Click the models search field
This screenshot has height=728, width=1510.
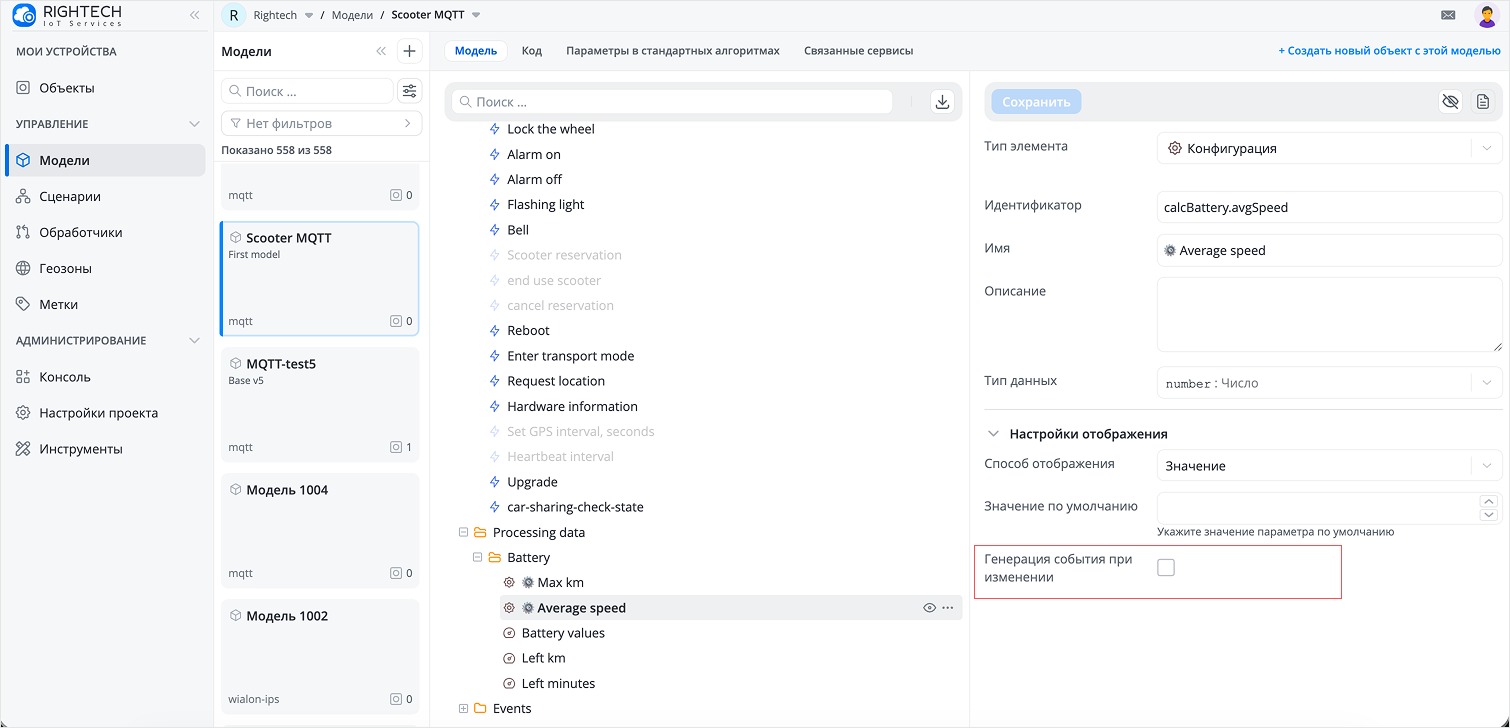(307, 91)
